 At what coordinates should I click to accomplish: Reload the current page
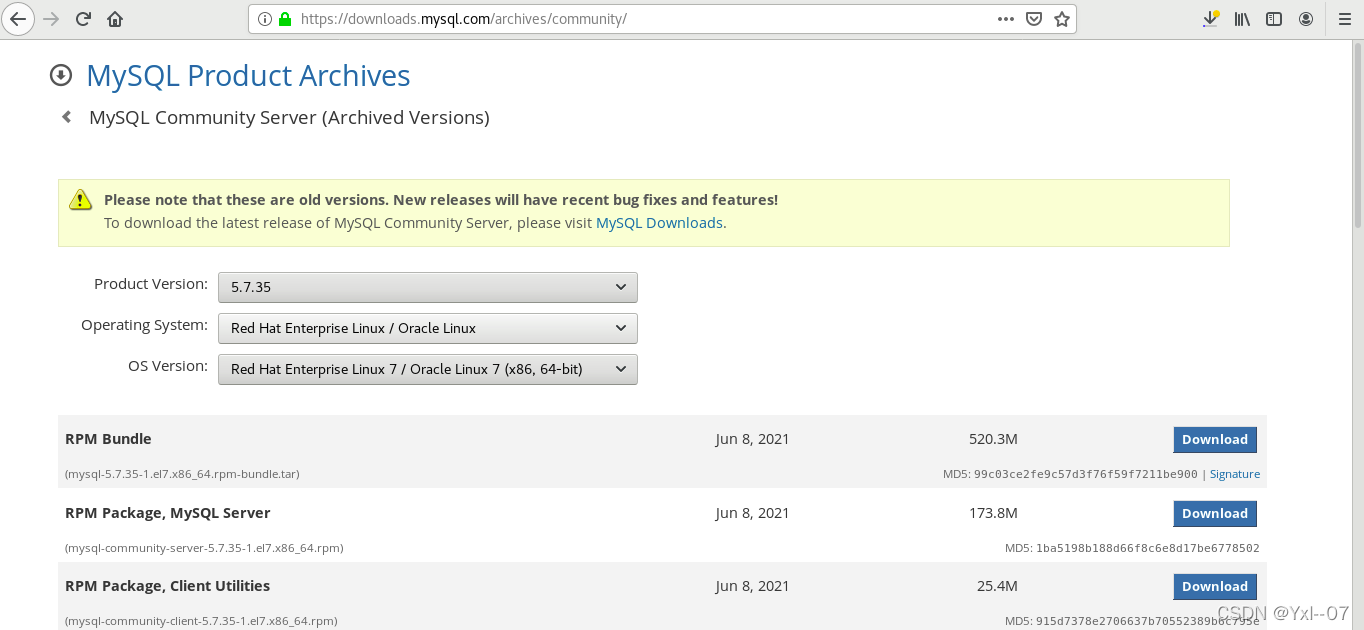(x=84, y=19)
